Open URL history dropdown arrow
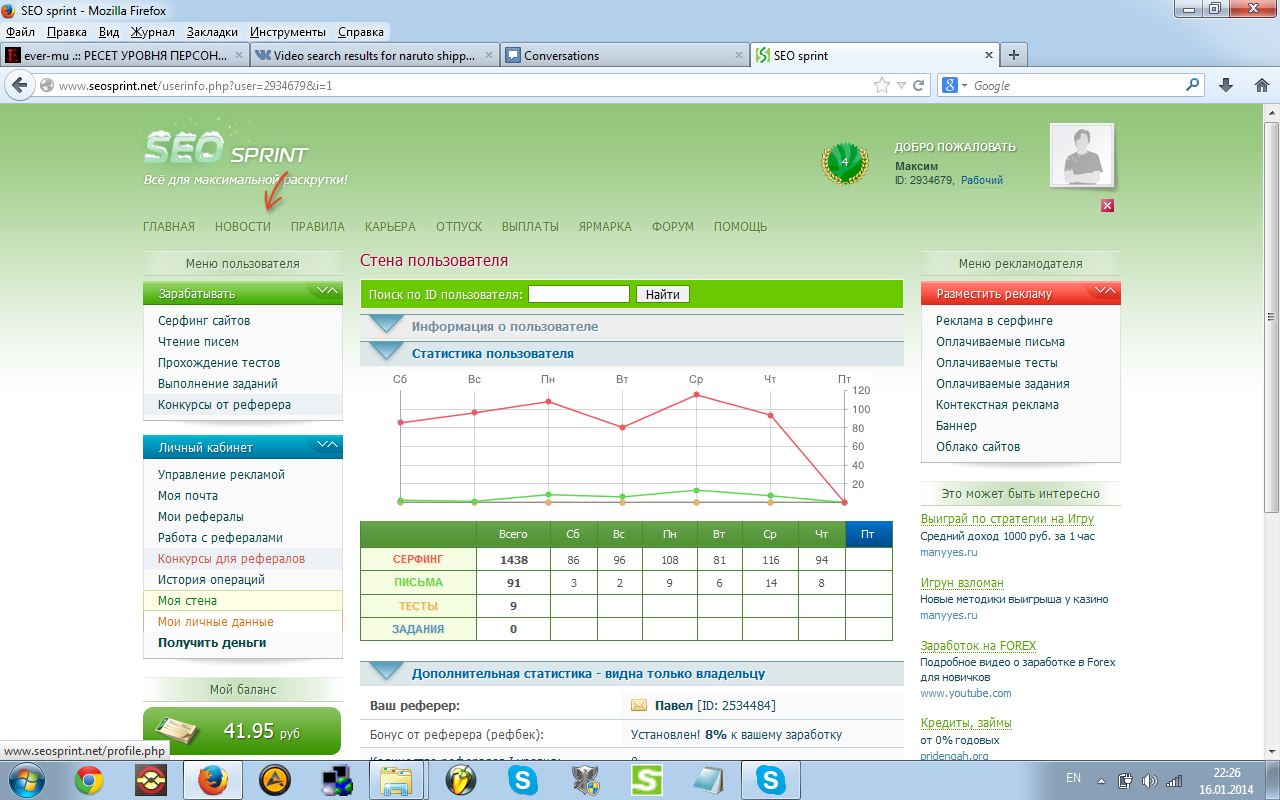 (x=901, y=86)
